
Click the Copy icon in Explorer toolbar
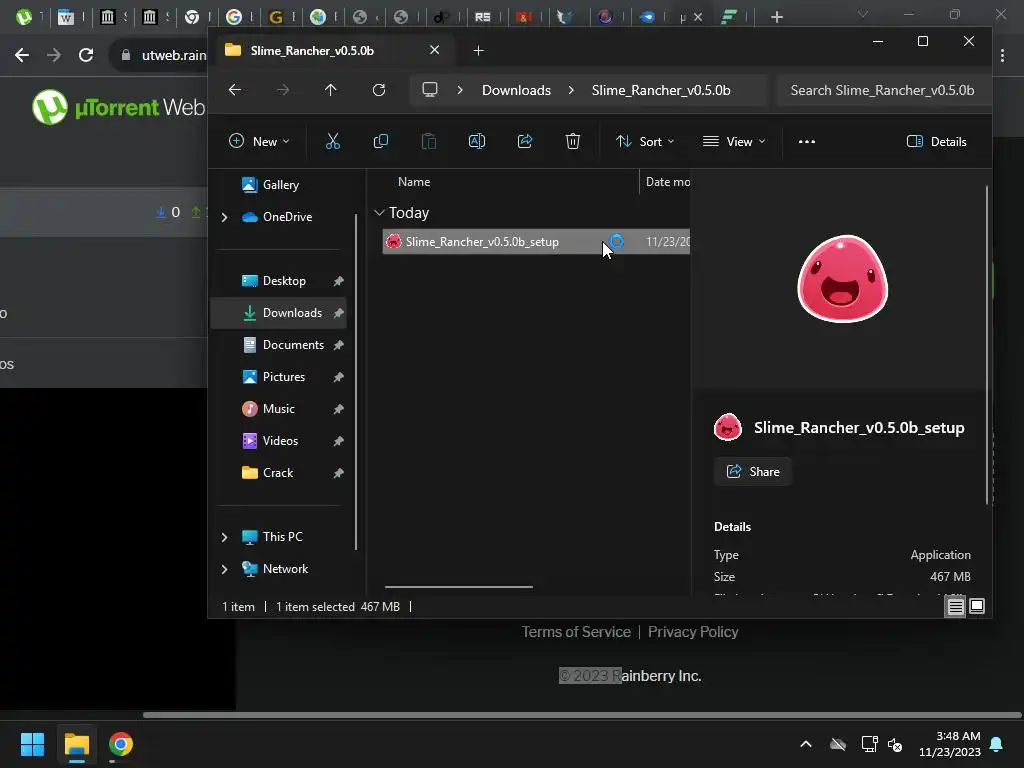click(381, 141)
